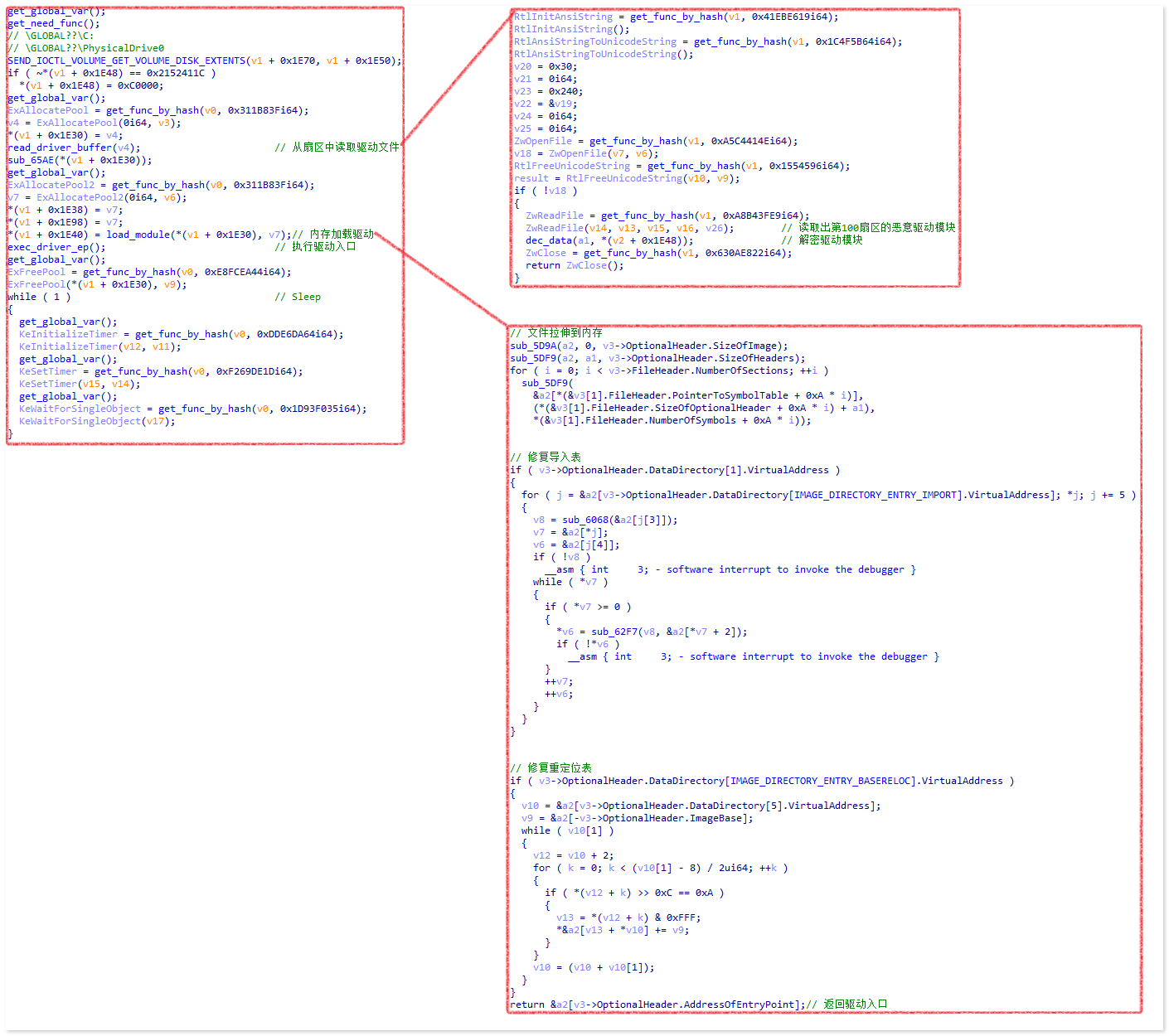Image resolution: width=1169 pixels, height=1036 pixels.
Task: Click the \GLOBAL??\PhysicalDrive0 comment line
Action: pos(86,48)
